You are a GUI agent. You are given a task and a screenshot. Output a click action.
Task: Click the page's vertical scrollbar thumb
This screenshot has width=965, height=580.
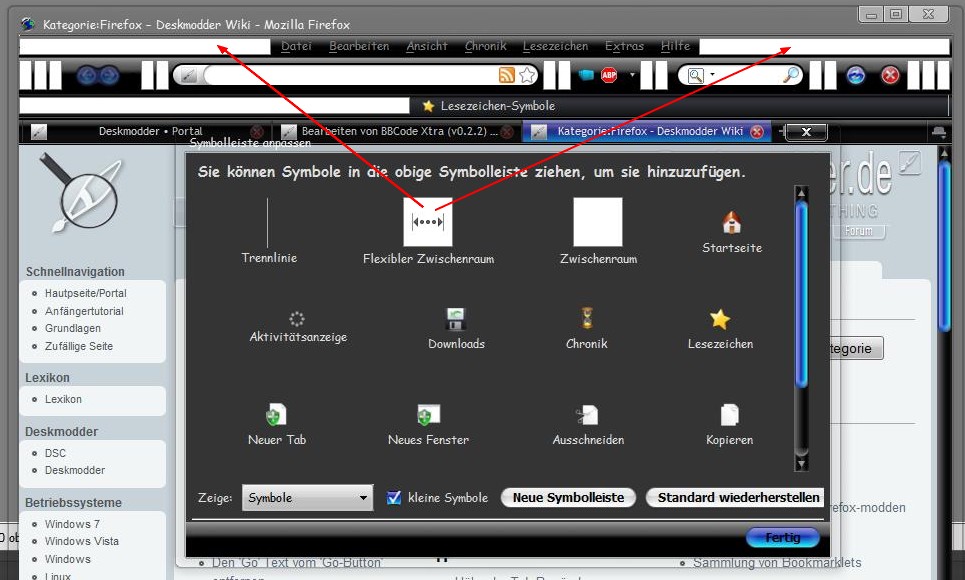(944, 246)
